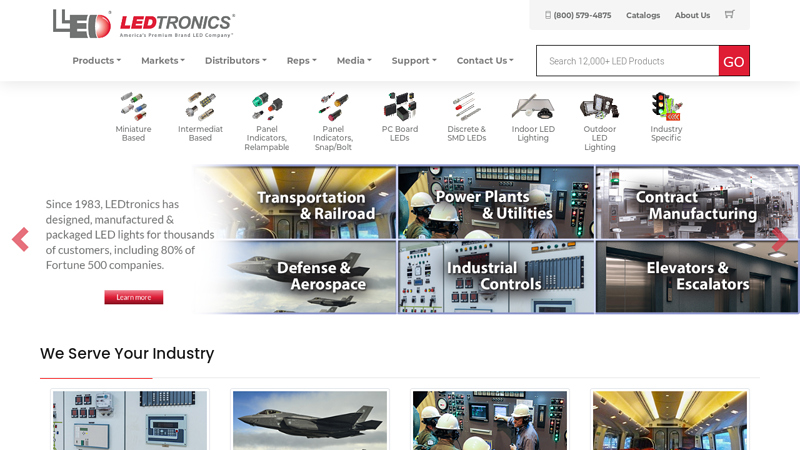The height and width of the screenshot is (450, 800).
Task: Select Panel Indicators, Relampable icon
Action: [x=267, y=106]
